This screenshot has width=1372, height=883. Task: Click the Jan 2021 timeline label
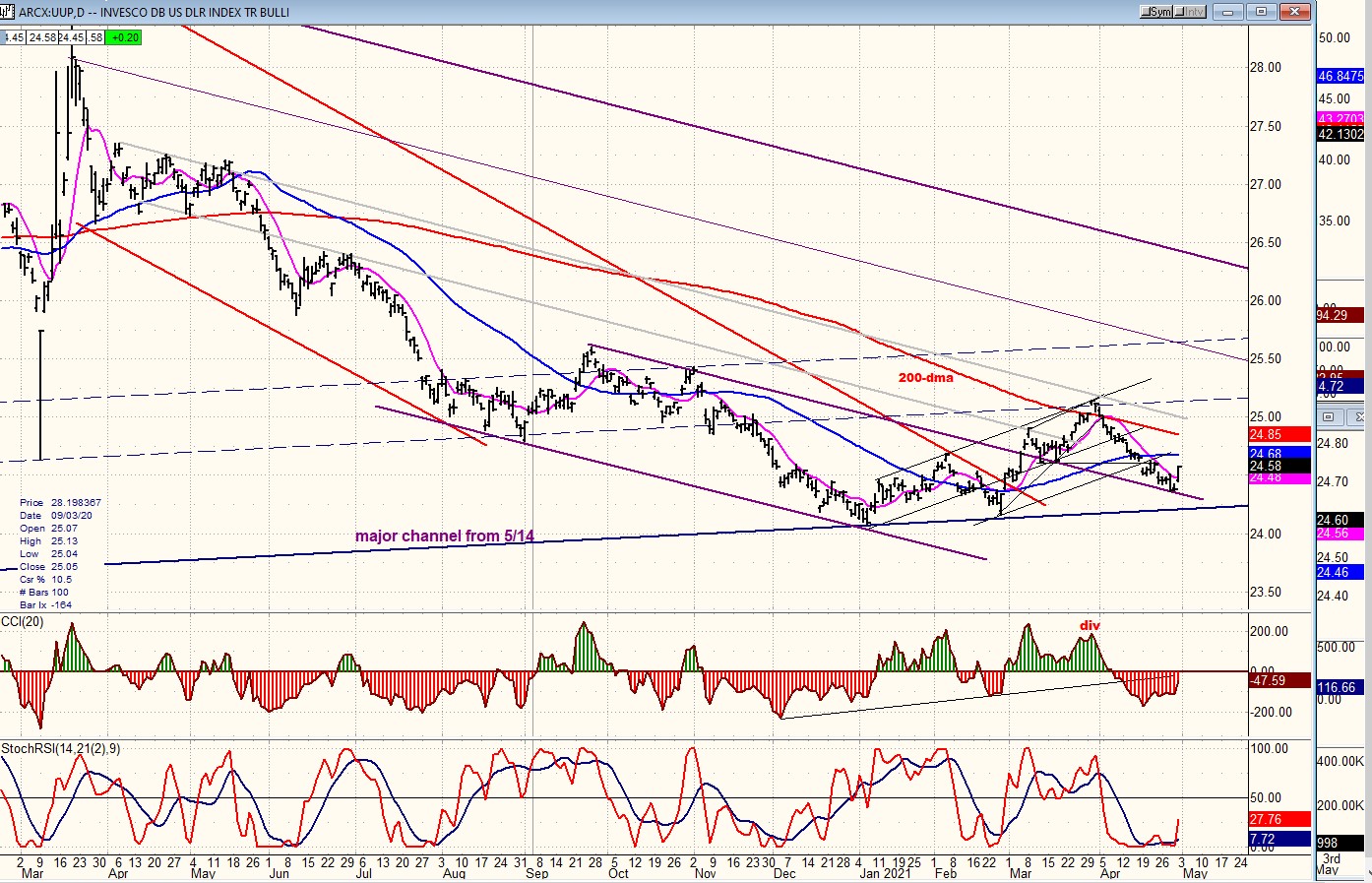coord(885,872)
